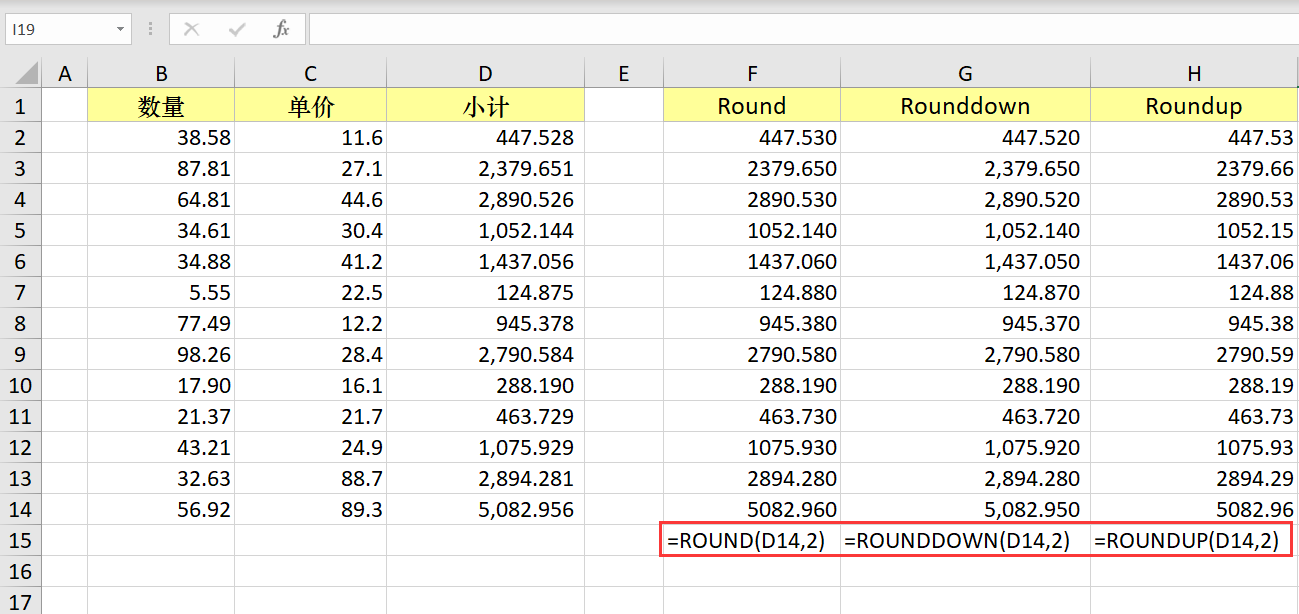Screen dimensions: 1299x614
Task: Select Roundup cell 2894.29
Action: (x=1194, y=478)
